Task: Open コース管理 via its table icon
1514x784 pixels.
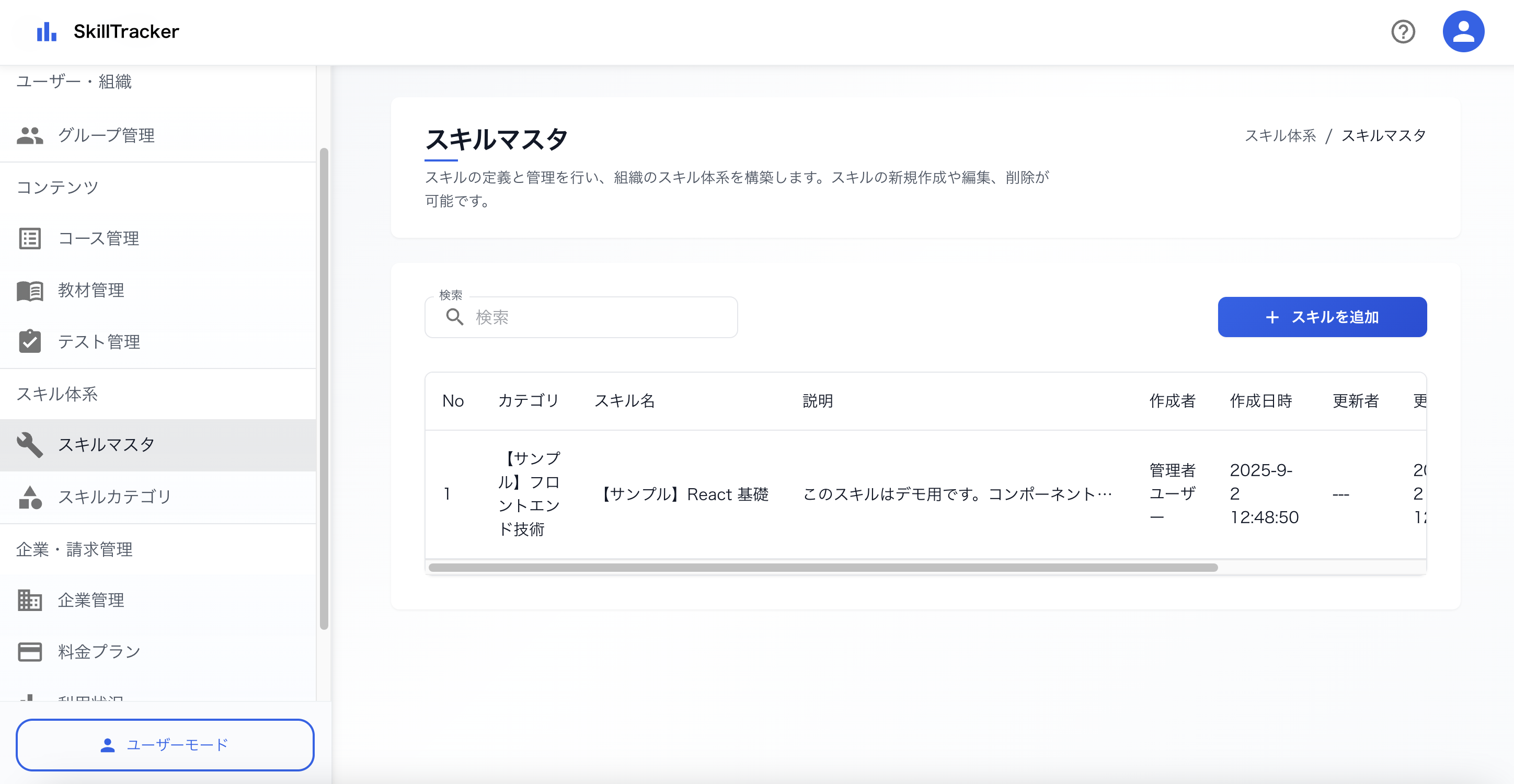Action: click(x=30, y=239)
